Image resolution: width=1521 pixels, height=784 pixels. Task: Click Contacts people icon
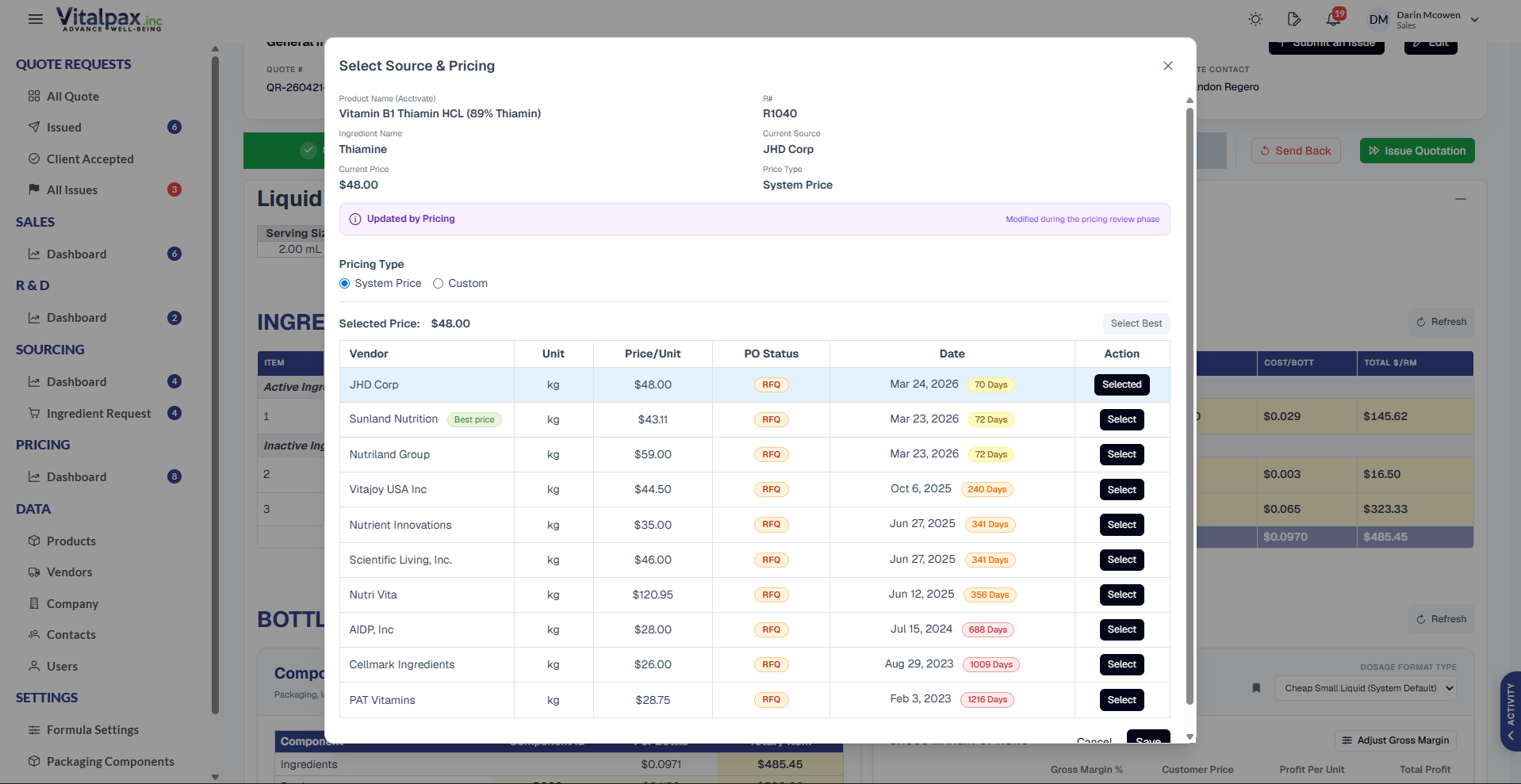point(34,634)
